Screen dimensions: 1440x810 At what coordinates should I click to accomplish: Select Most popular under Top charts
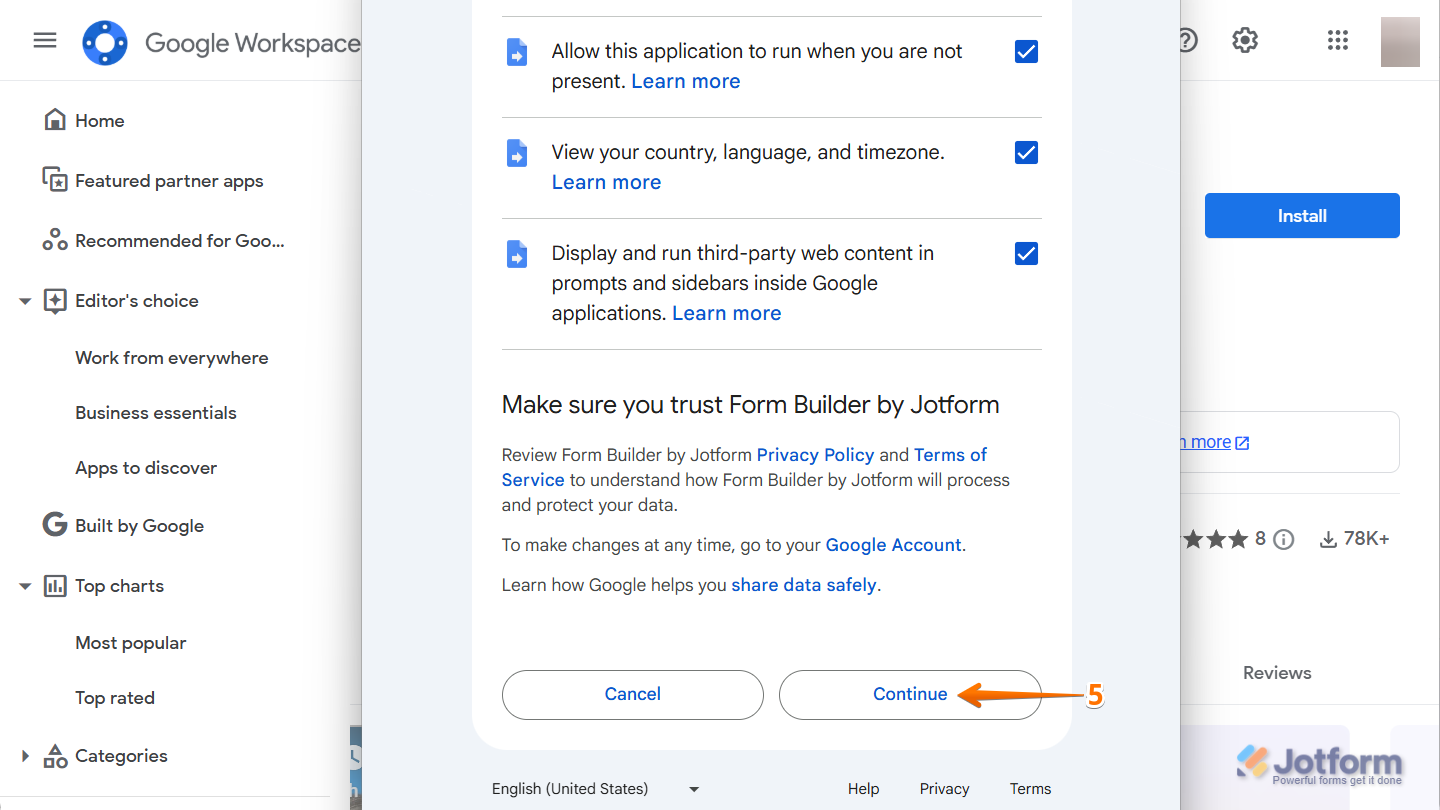(x=130, y=642)
